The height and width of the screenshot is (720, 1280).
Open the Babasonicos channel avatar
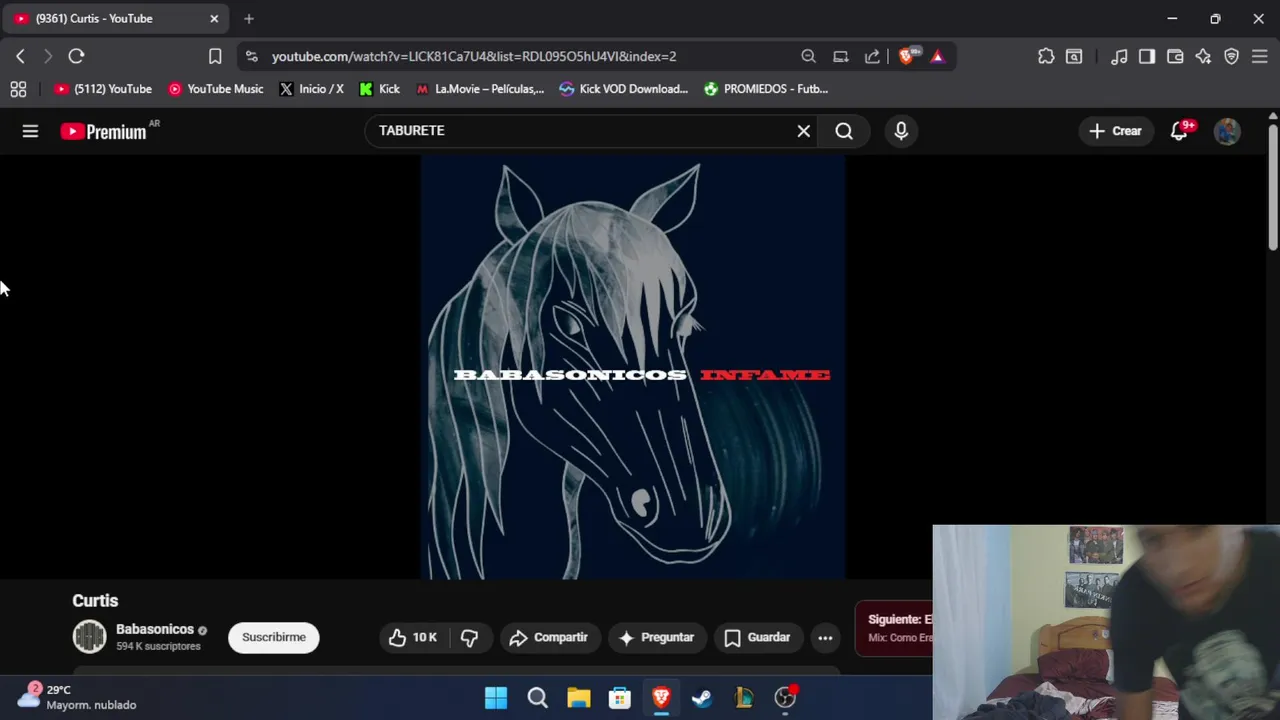[x=89, y=637]
